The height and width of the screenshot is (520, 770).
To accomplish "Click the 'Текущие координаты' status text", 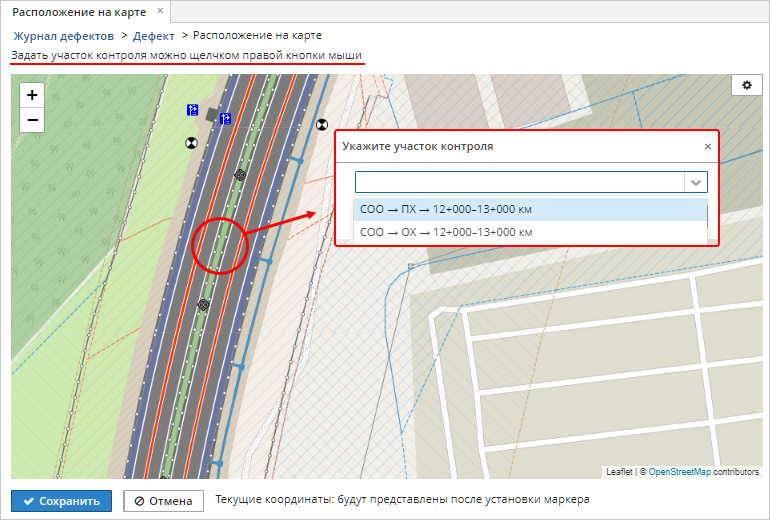I will coord(402,500).
